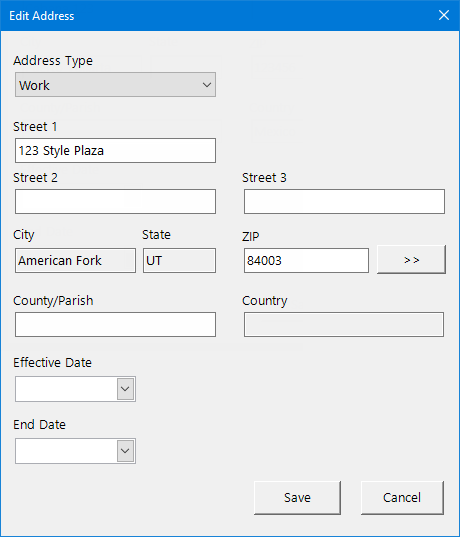The width and height of the screenshot is (460, 537).
Task: Click into the County/Parish field
Action: coord(115,324)
